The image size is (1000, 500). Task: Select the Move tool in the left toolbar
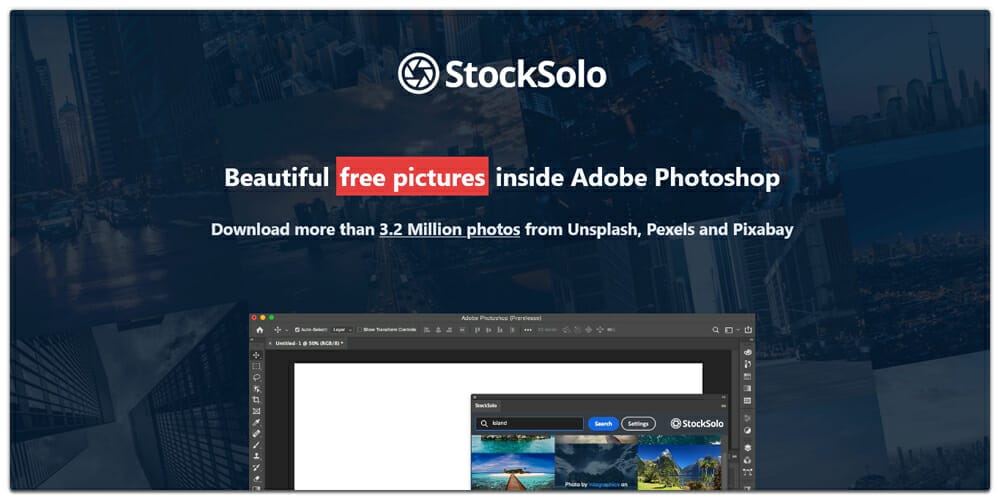pos(256,355)
